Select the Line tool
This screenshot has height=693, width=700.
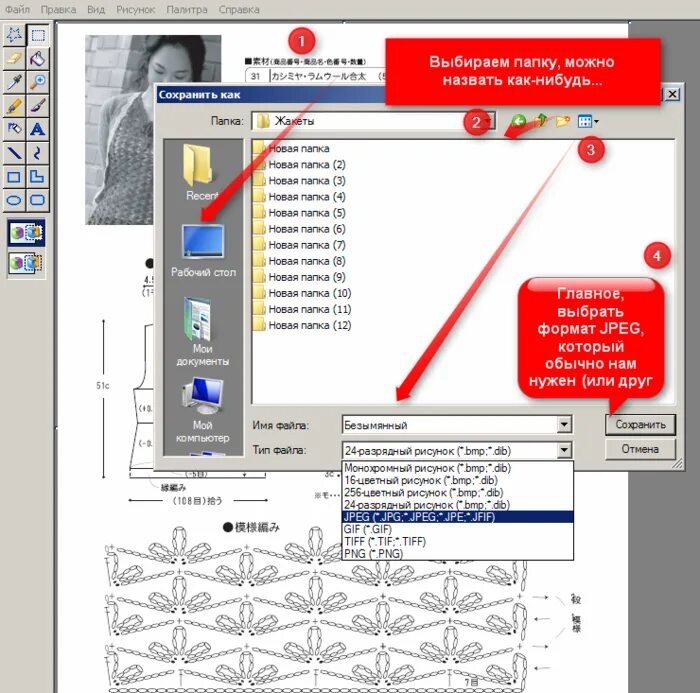tap(14, 153)
